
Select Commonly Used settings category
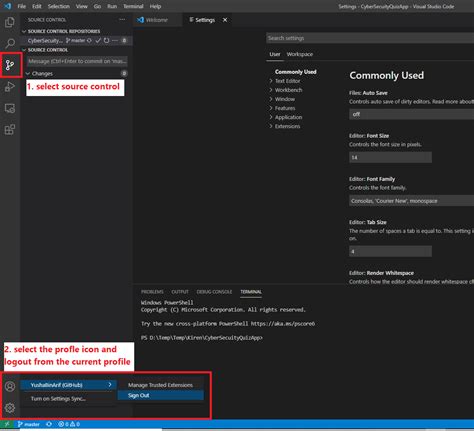pyautogui.click(x=296, y=72)
